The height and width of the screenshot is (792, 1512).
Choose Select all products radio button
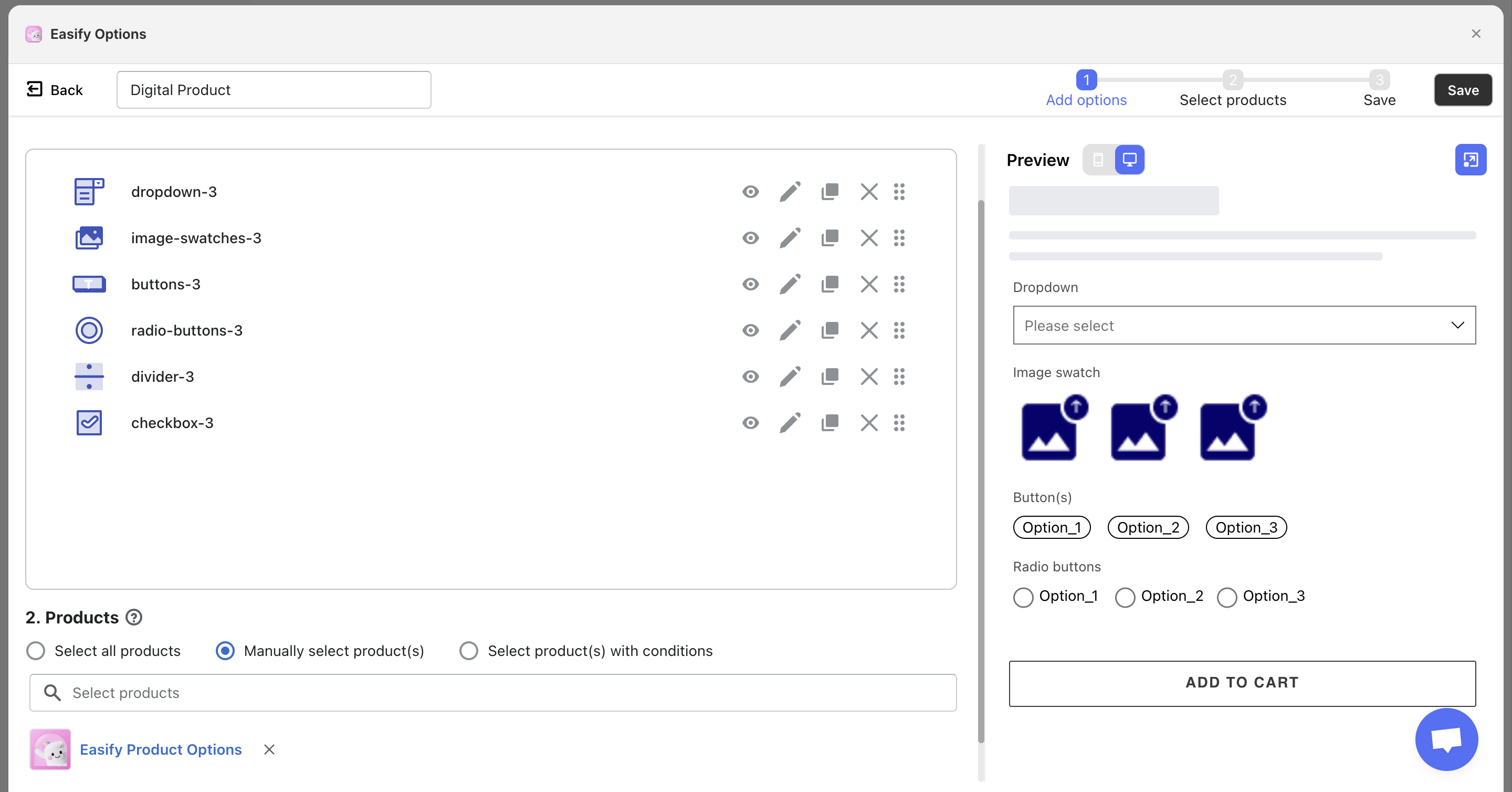36,651
